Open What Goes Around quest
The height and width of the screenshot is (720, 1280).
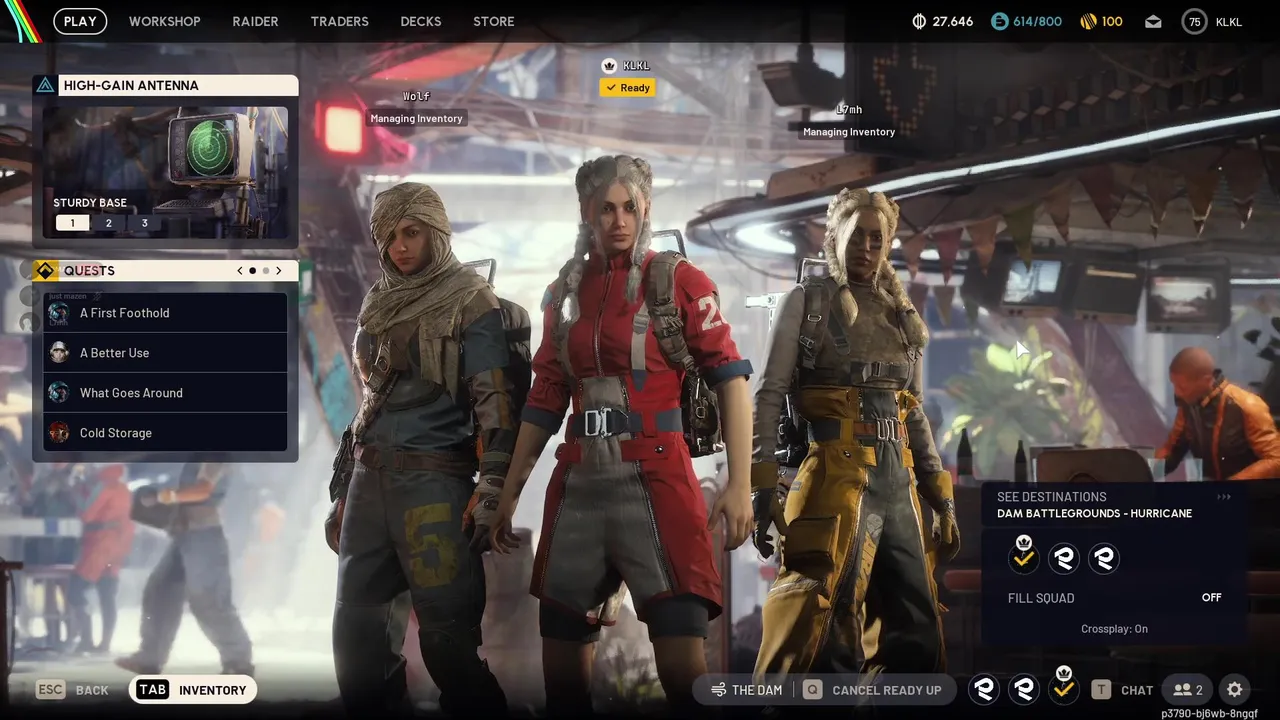[165, 393]
